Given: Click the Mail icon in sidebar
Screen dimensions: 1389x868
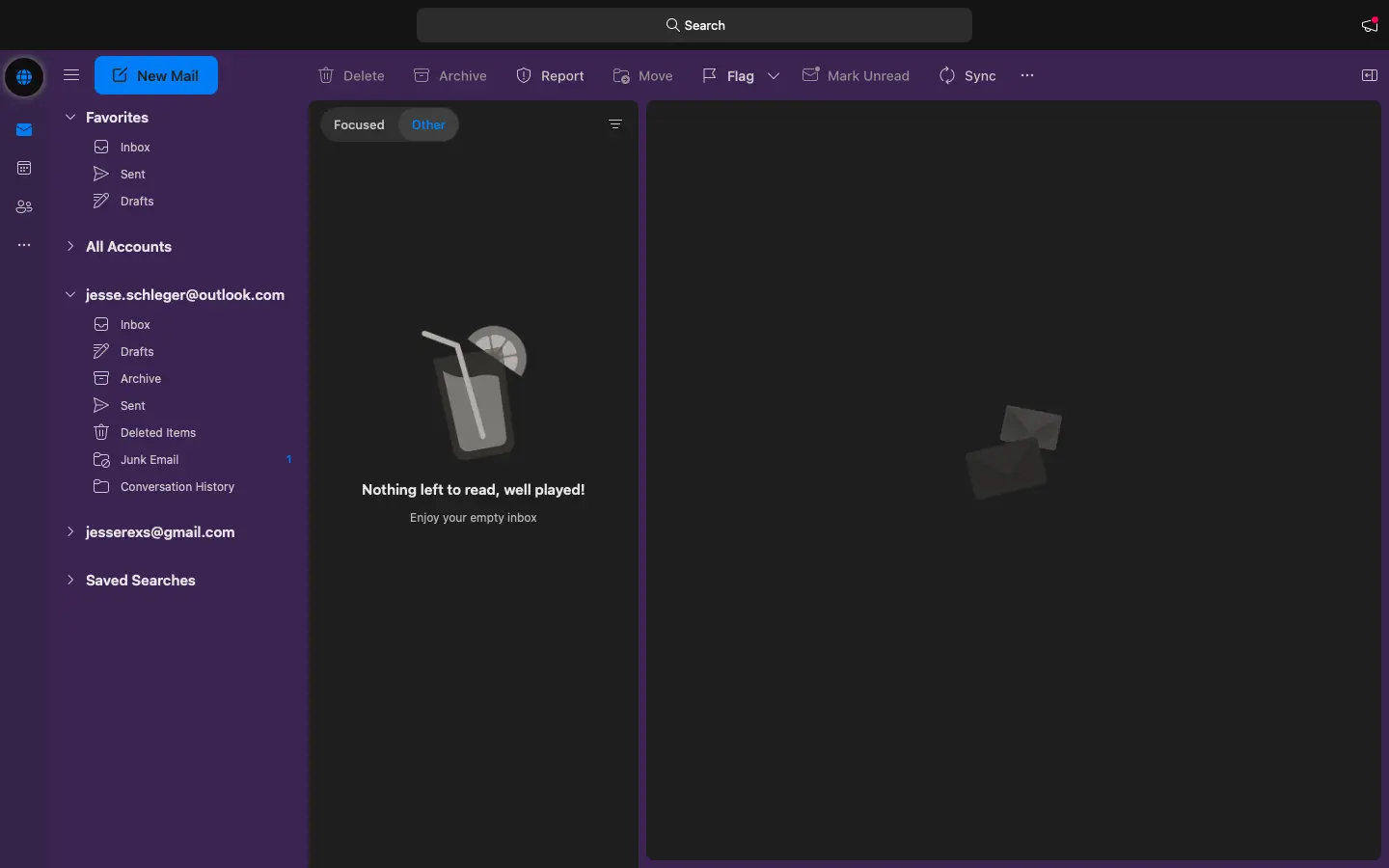Looking at the screenshot, I should point(24,130).
